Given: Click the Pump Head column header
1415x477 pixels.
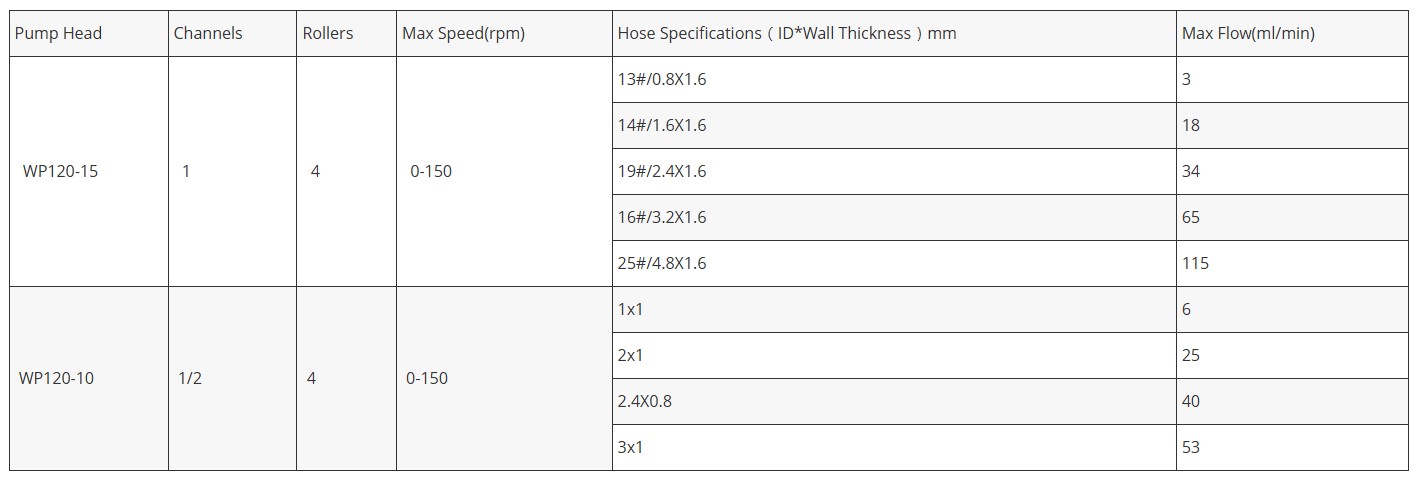Looking at the screenshot, I should (58, 34).
